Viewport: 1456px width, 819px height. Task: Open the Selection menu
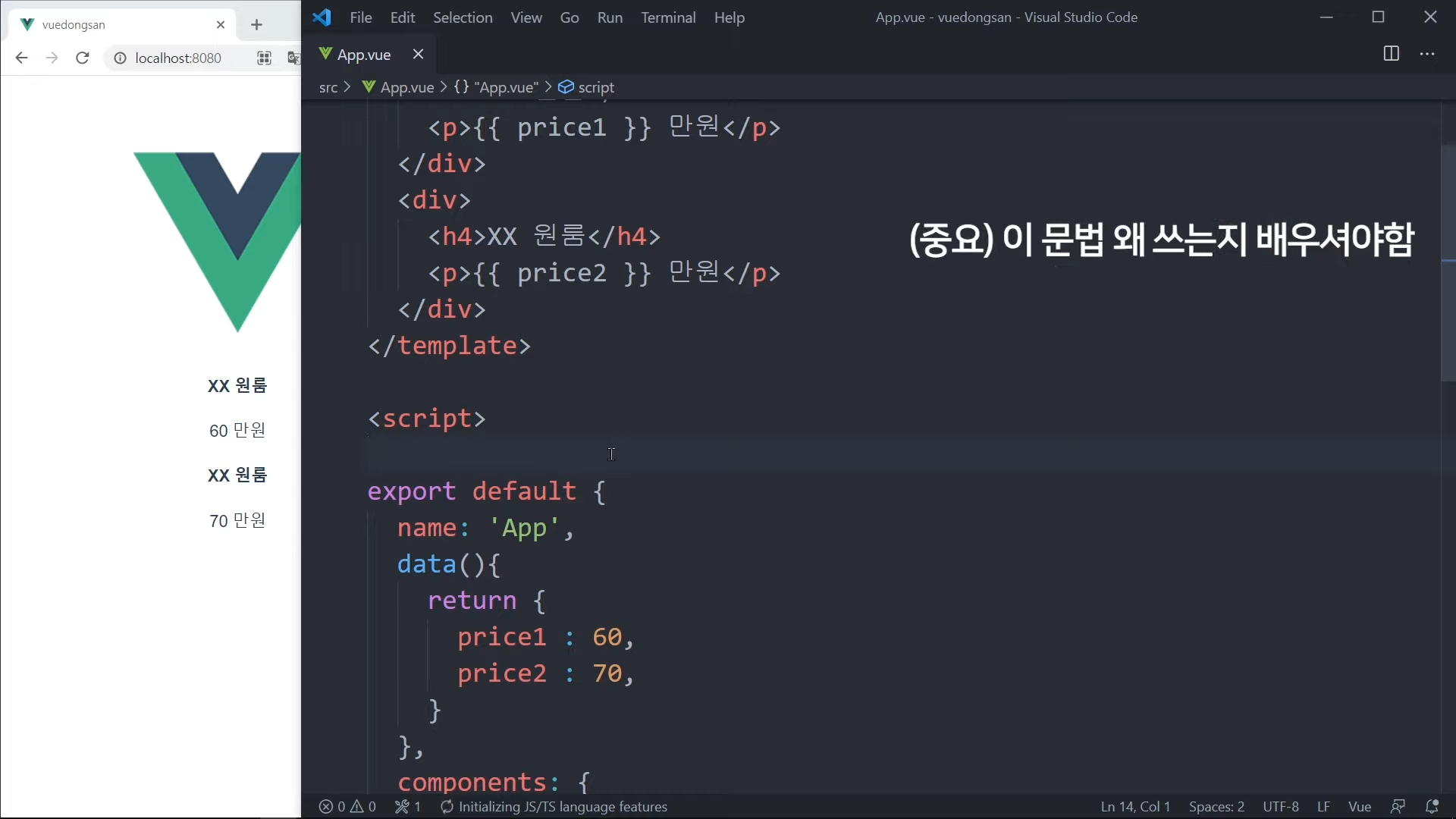[462, 17]
